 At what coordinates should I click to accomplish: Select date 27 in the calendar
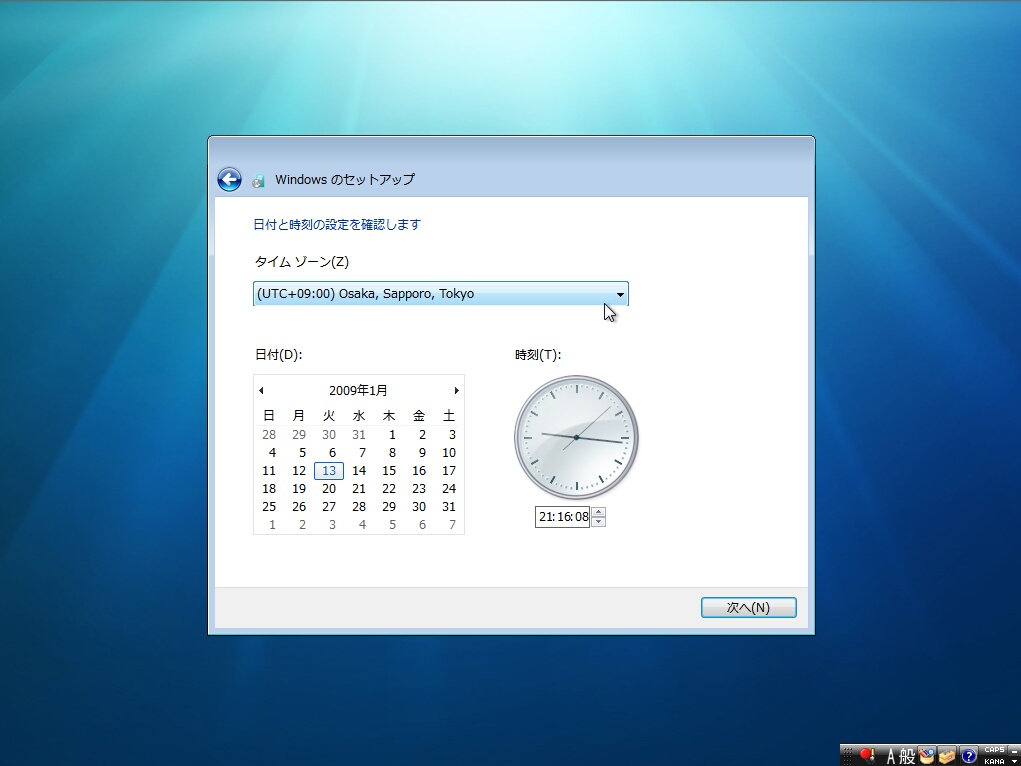(x=329, y=507)
